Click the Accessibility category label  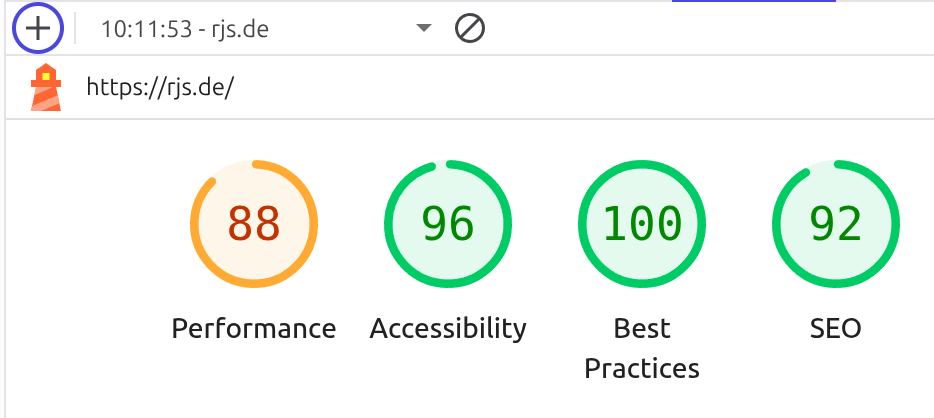pos(448,328)
